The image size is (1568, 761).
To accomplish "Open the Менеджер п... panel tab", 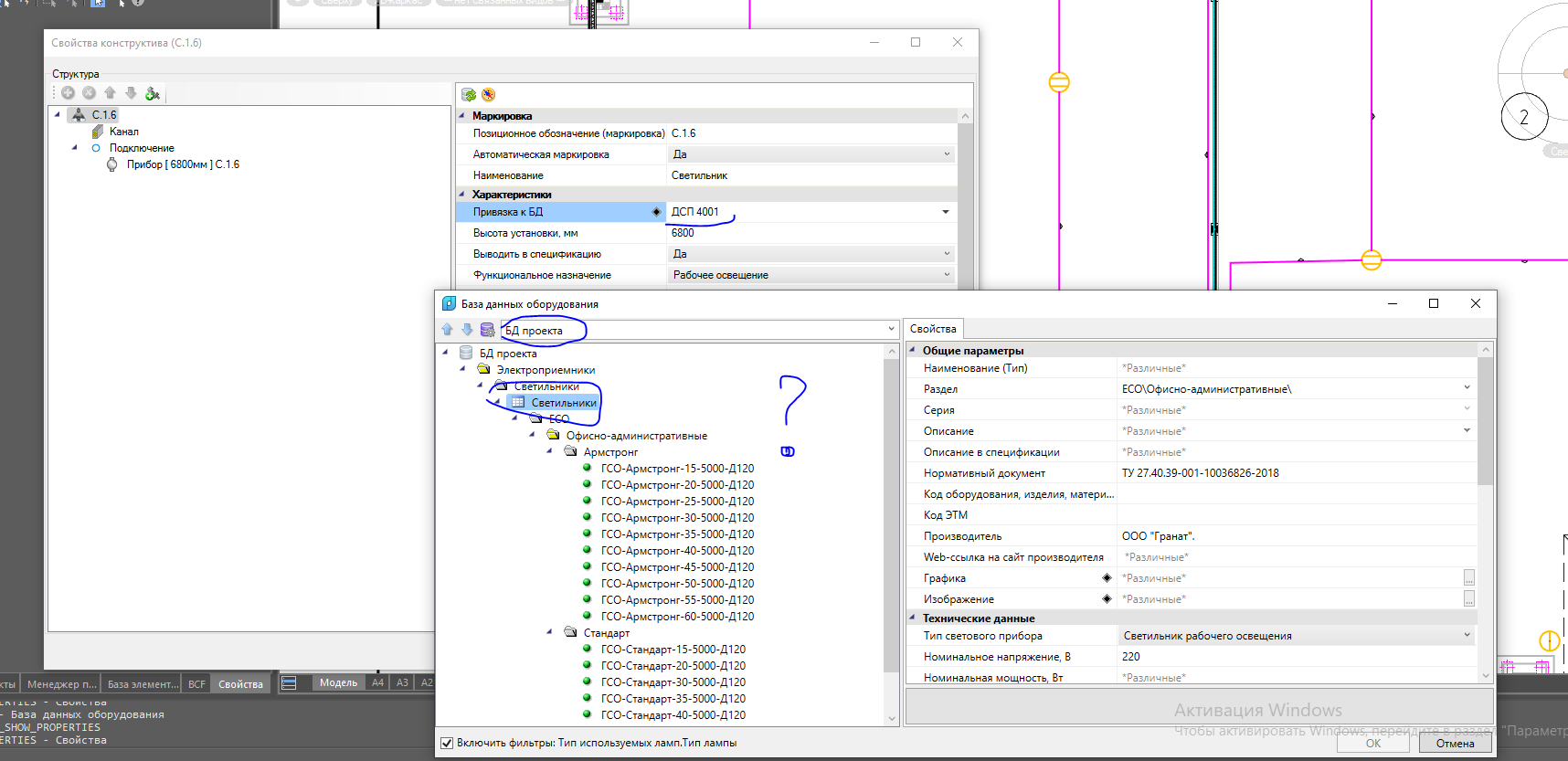I will tap(61, 684).
